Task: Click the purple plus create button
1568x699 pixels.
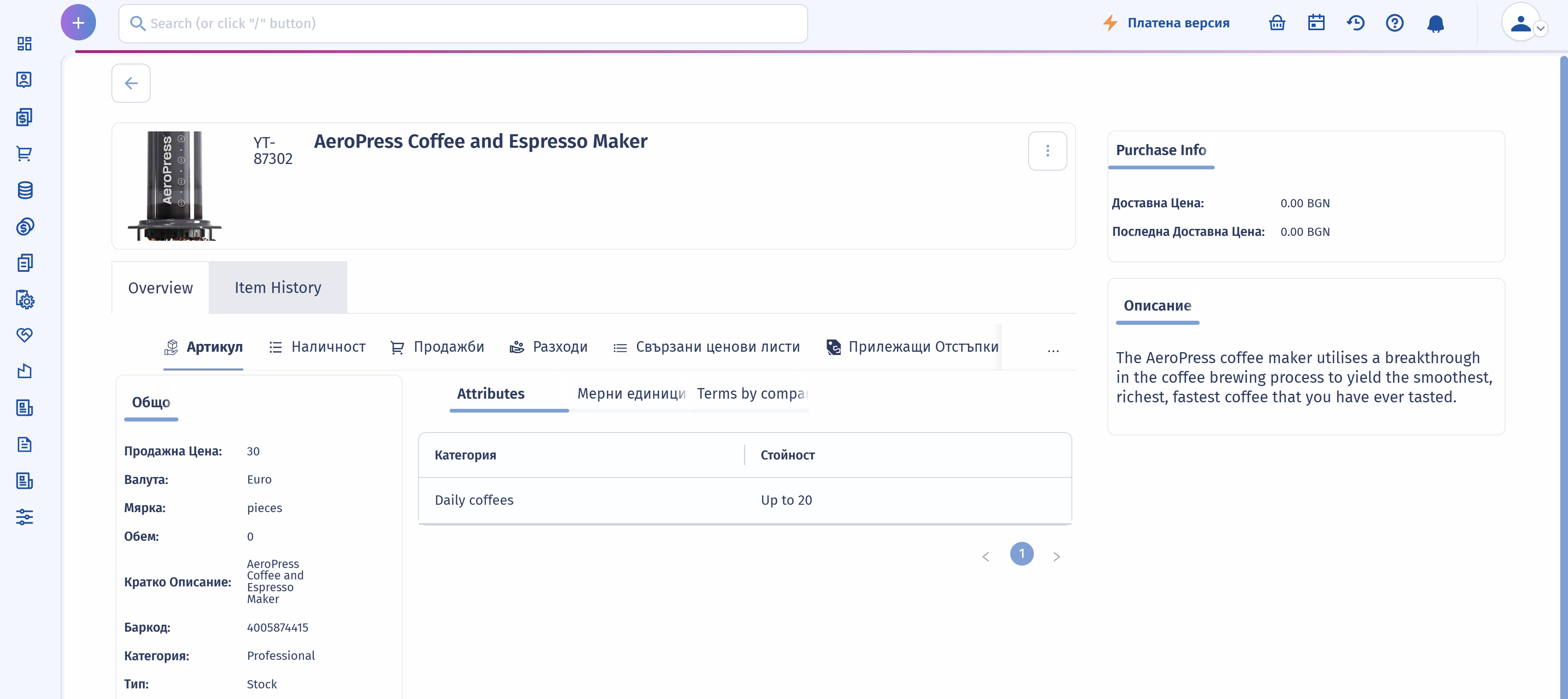Action: 78,23
